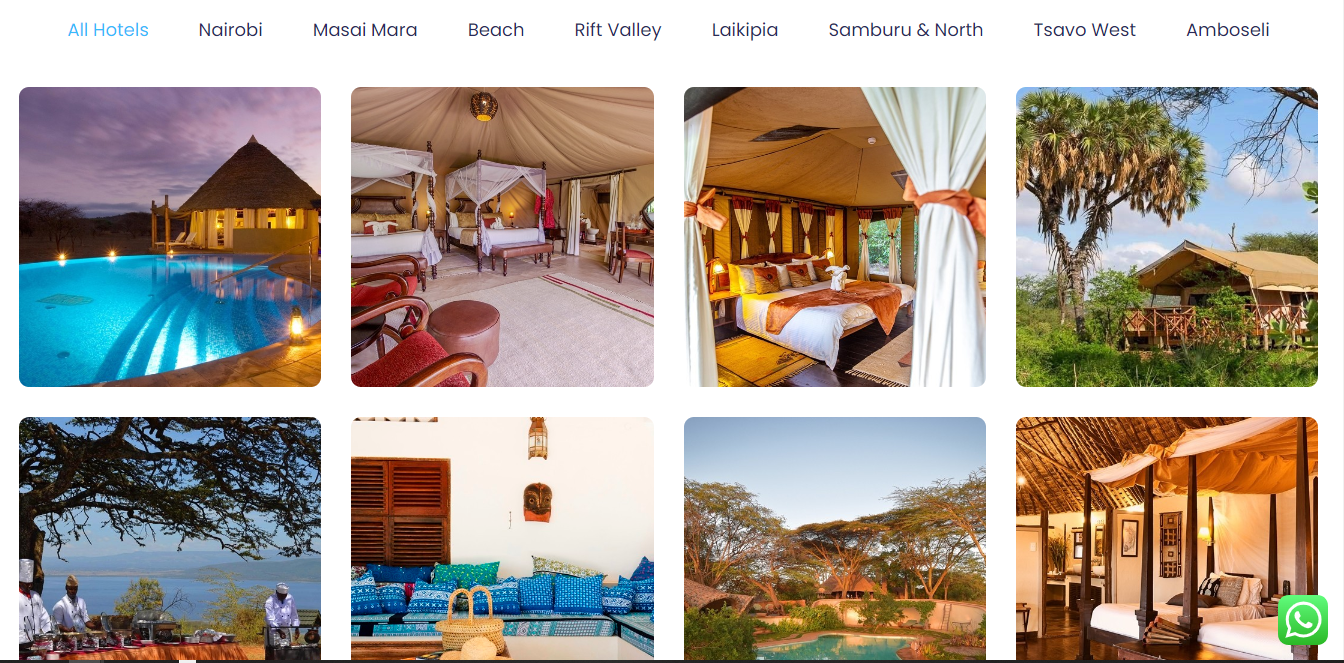Switch to the Nairobi category tab

click(230, 30)
